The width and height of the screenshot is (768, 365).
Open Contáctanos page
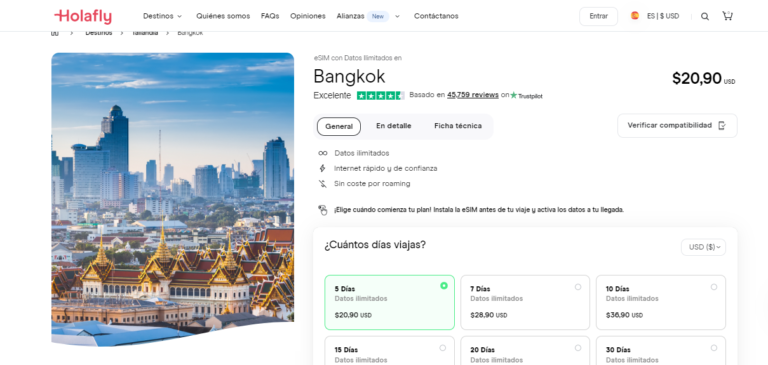[x=436, y=16]
